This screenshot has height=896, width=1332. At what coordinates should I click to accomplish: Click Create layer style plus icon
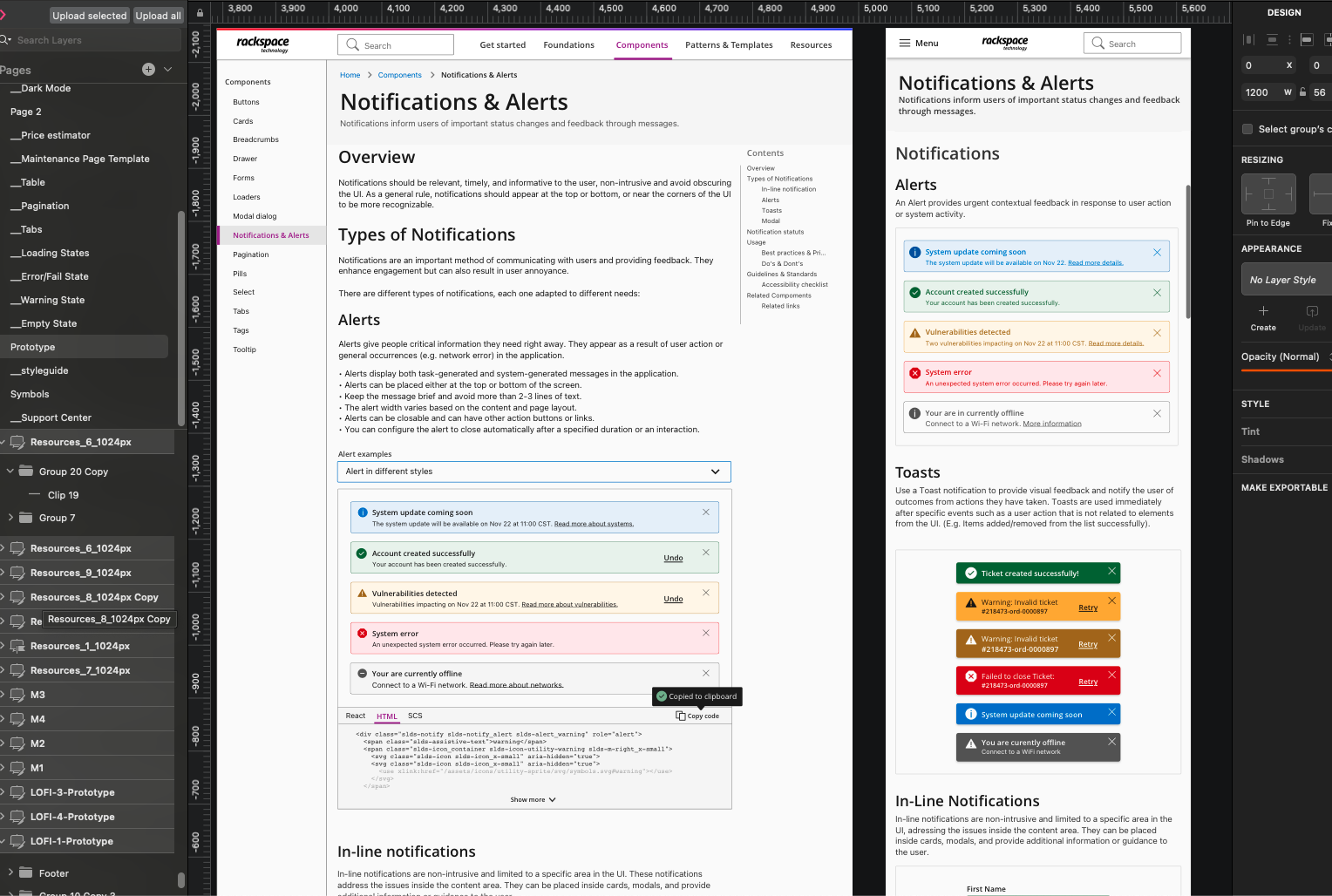(x=1263, y=311)
